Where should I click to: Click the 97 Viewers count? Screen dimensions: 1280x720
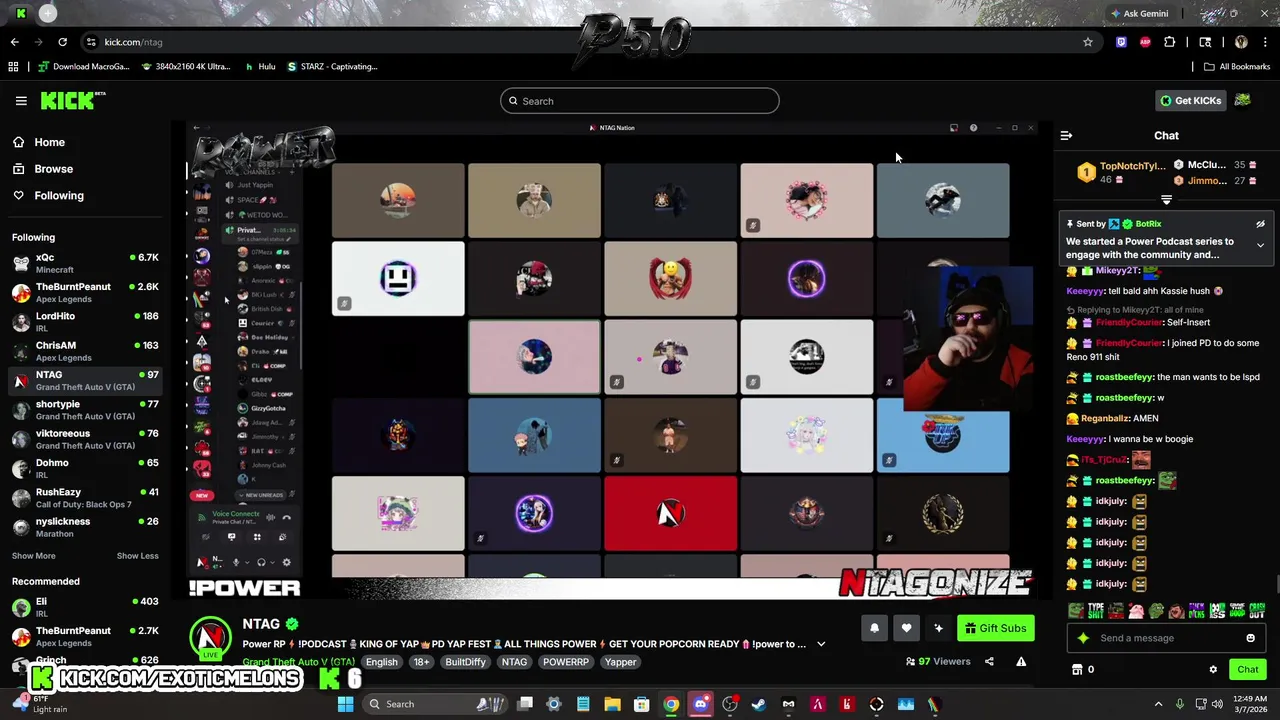(x=938, y=661)
